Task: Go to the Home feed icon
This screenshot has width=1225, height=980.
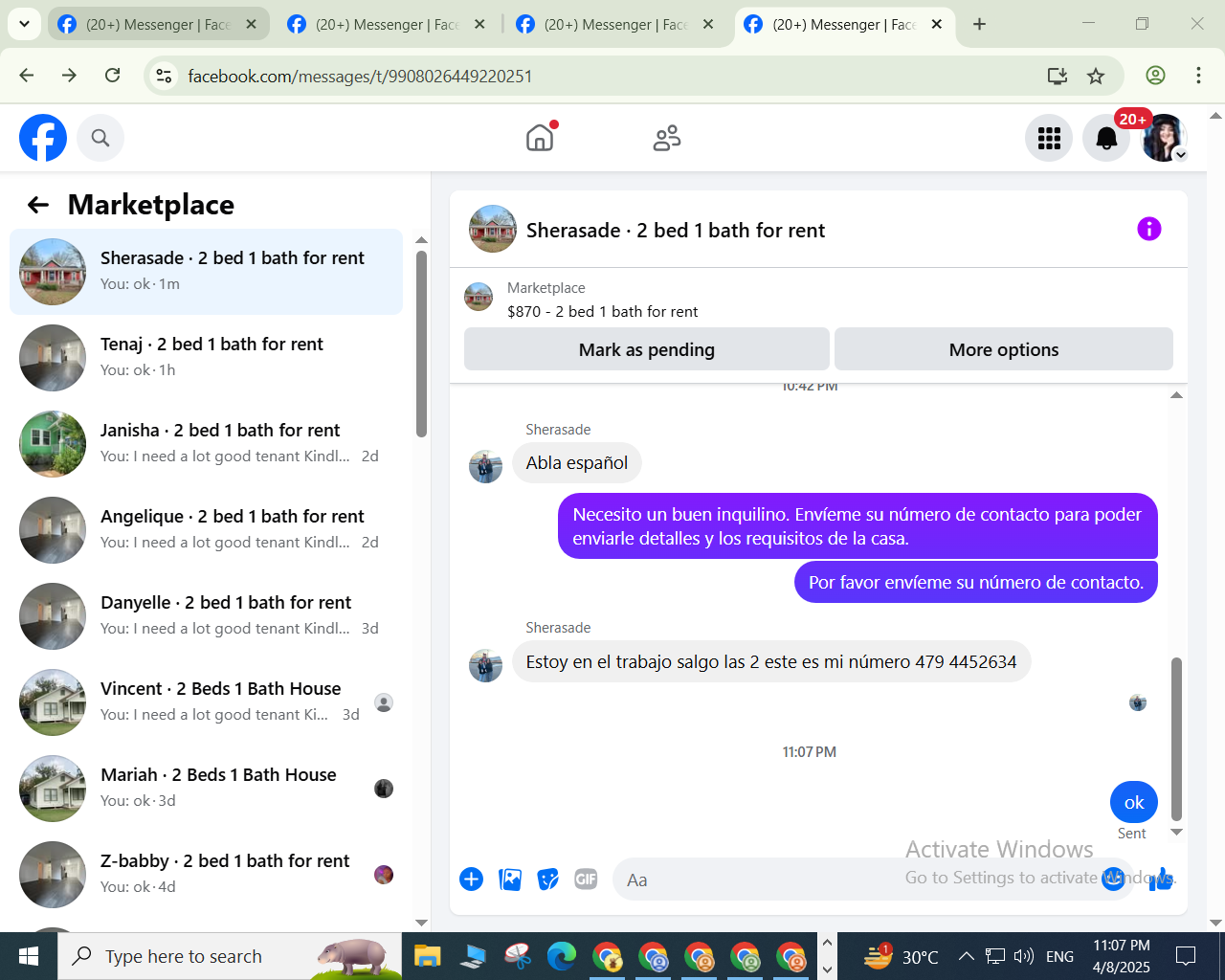Action: click(540, 138)
